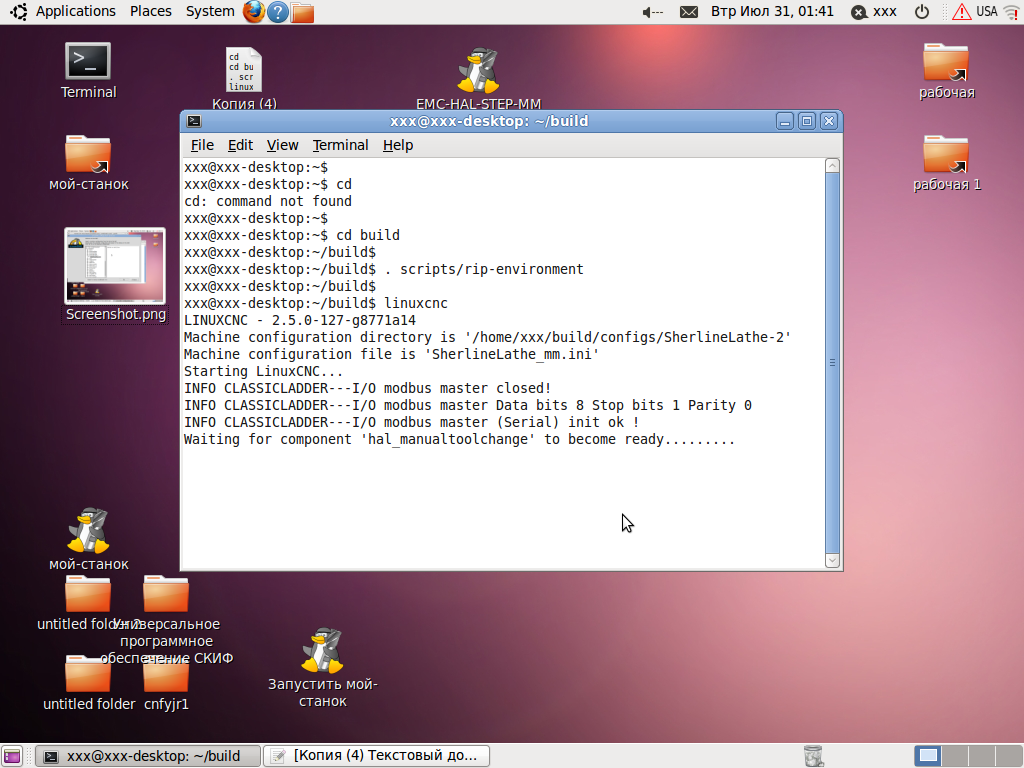Open the Универсальное программное обеспечение СКИФ folder
Viewport: 1024px width, 768px height.
click(166, 594)
